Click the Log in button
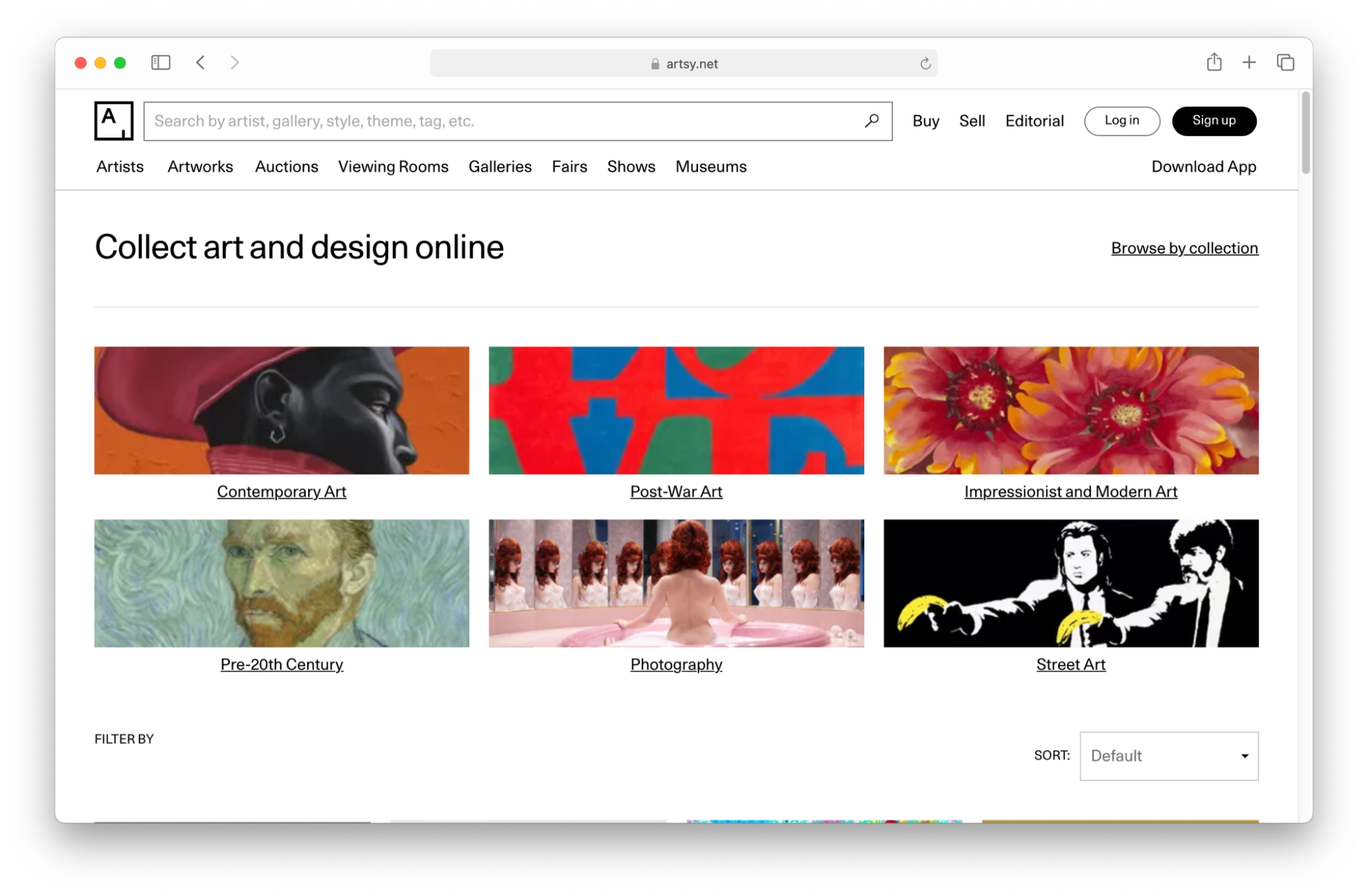Image resolution: width=1368 pixels, height=896 pixels. pos(1122,121)
